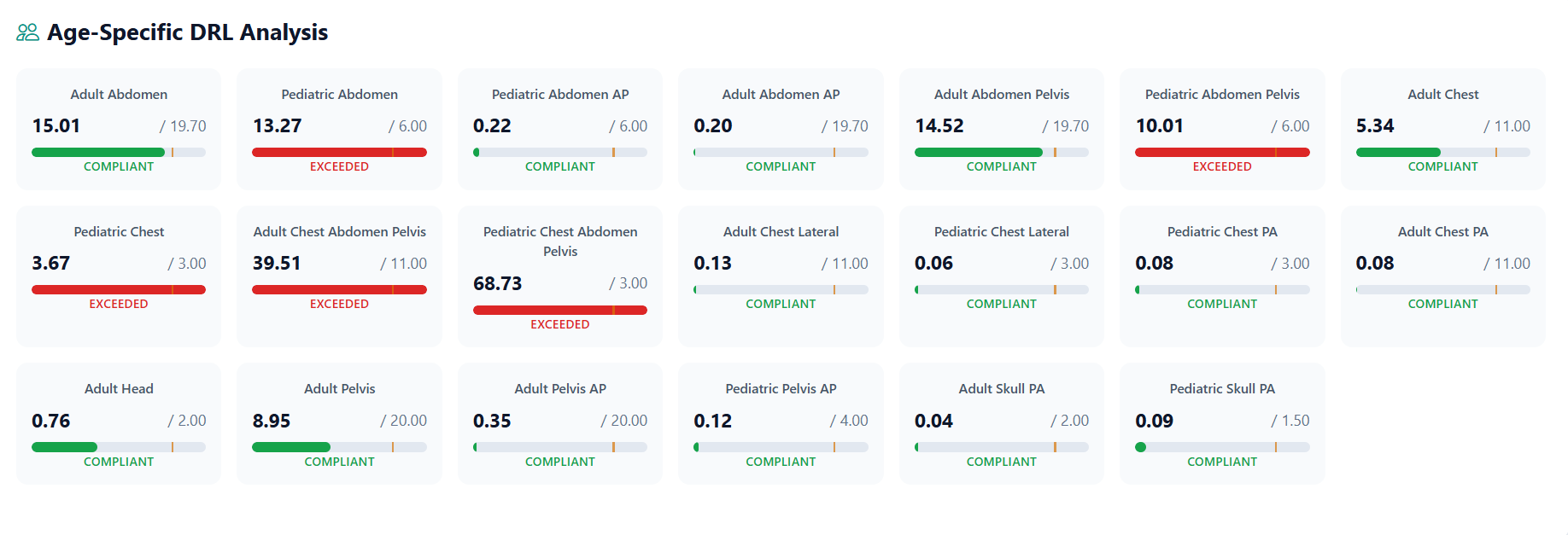The image size is (1568, 535).
Task: Select the Pediatric Chest Abdomen Pelvis card
Action: (560, 276)
